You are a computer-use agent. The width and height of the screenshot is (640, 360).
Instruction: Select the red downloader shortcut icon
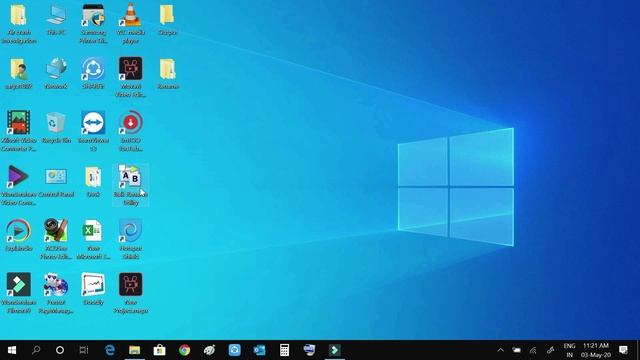(131, 131)
